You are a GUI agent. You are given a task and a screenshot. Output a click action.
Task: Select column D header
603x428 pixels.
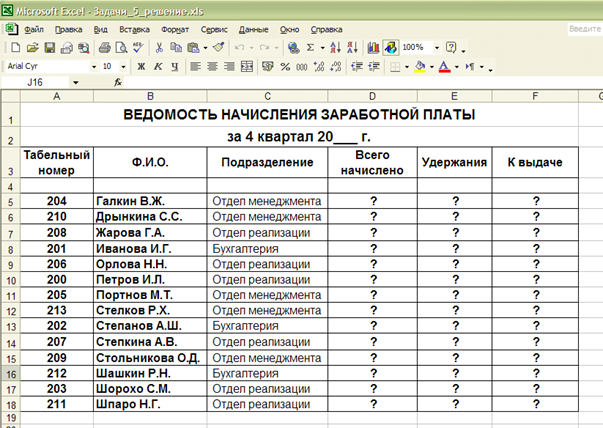pos(372,96)
